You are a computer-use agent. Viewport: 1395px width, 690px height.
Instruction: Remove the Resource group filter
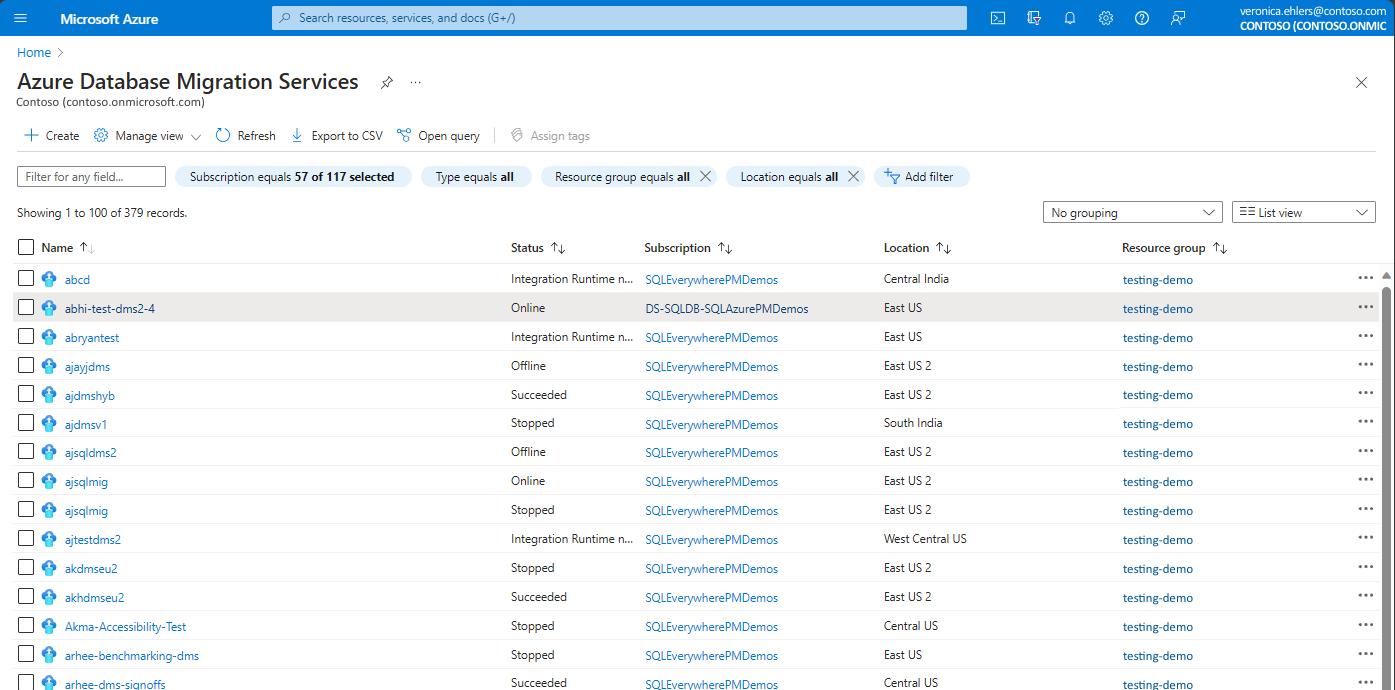pos(705,177)
